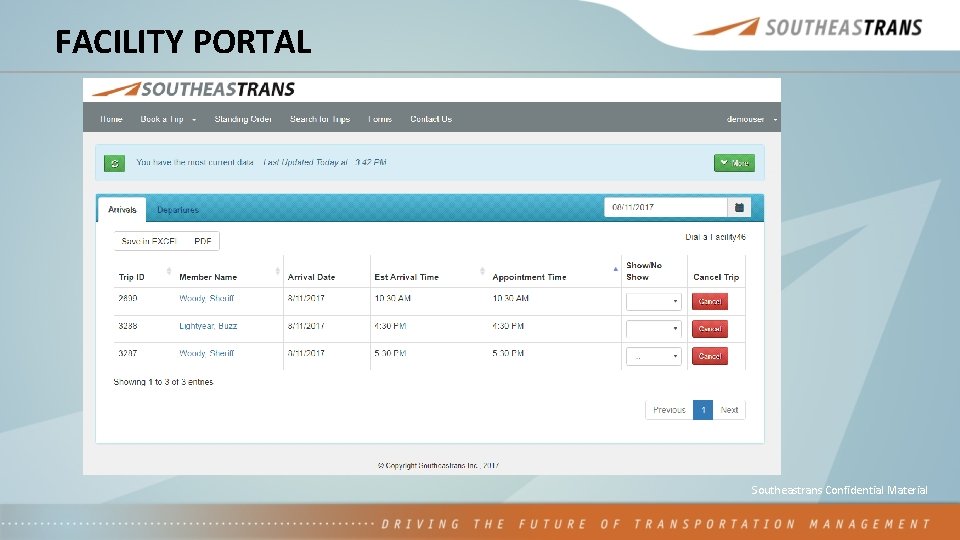Open member link for trip 3237

coord(207,354)
